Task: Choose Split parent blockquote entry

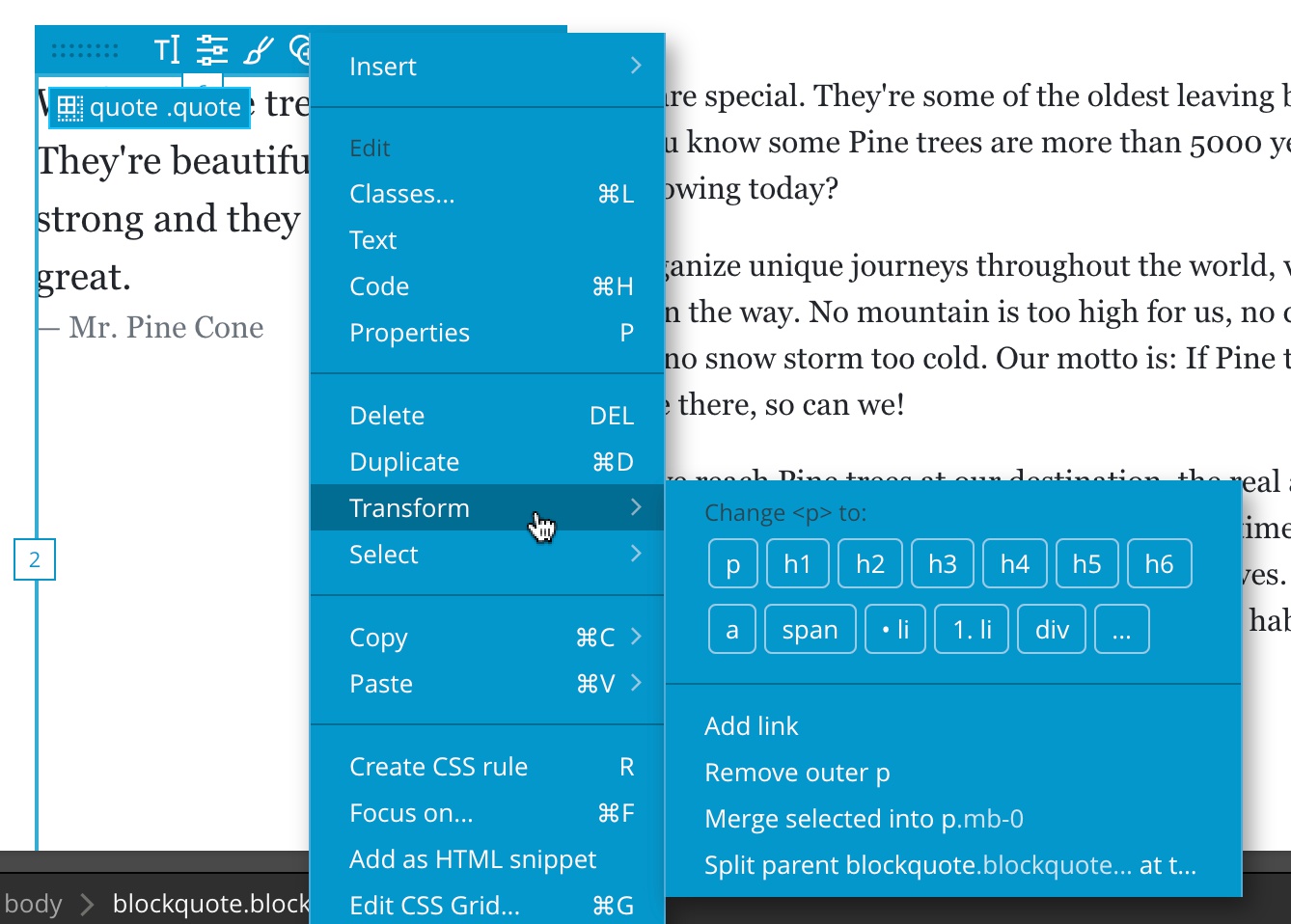Action: click(953, 865)
